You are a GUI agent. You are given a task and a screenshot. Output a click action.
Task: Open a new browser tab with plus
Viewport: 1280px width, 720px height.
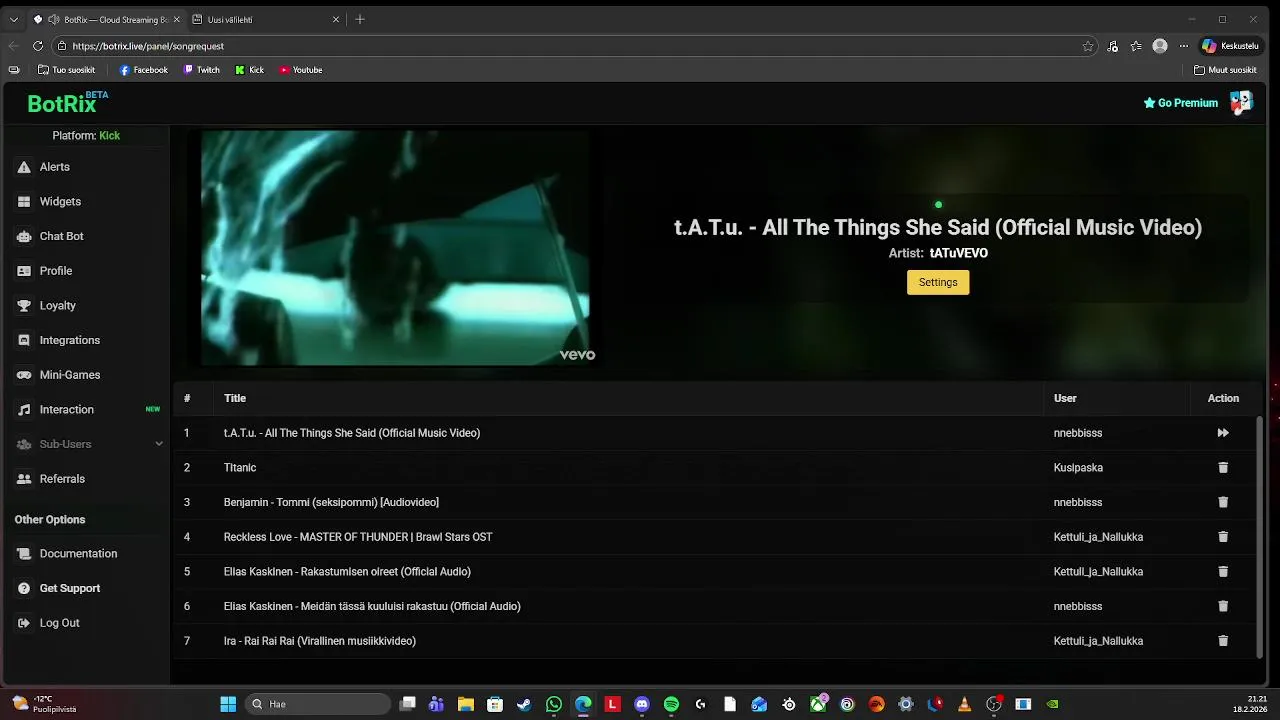point(360,19)
